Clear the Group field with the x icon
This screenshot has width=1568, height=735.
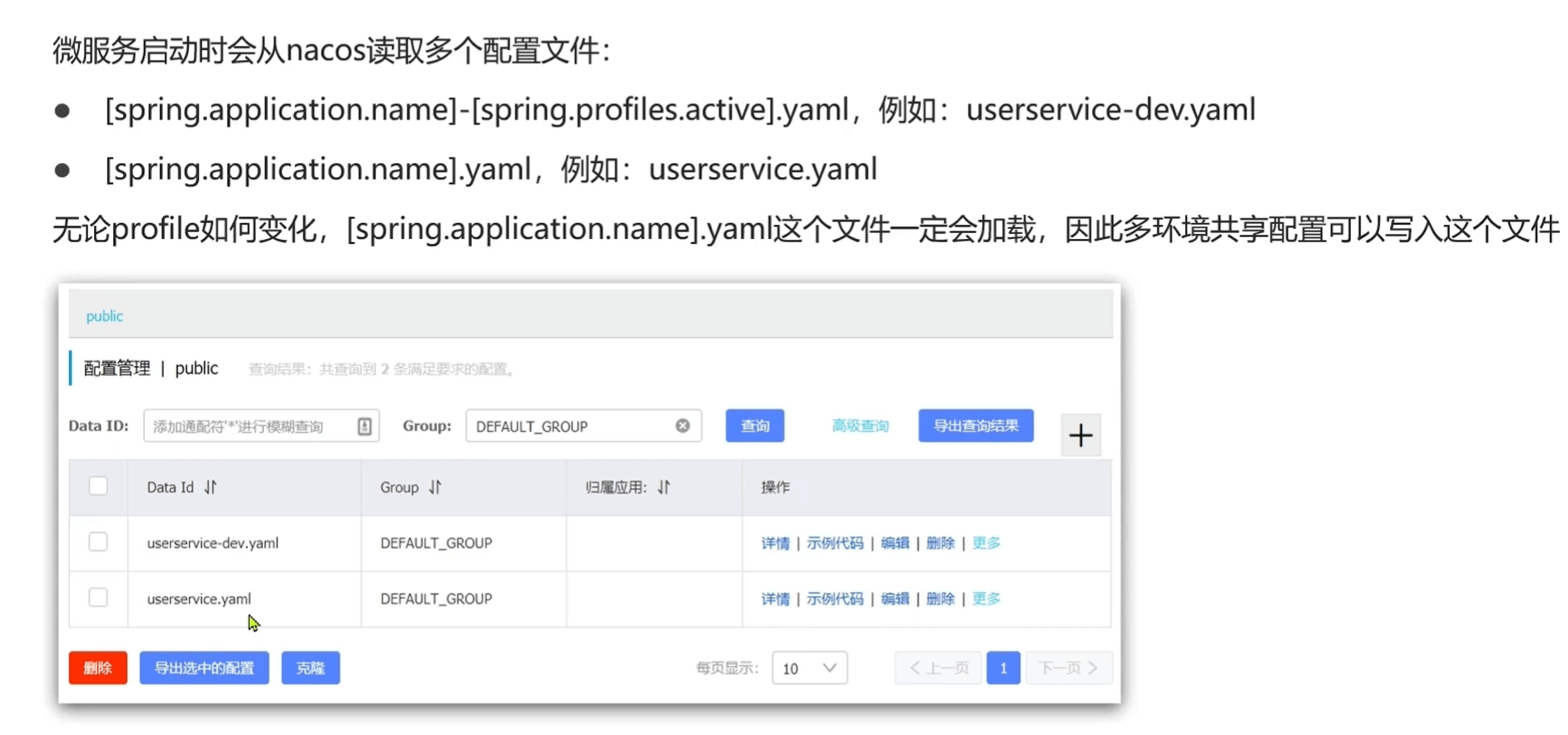pyautogui.click(x=682, y=425)
